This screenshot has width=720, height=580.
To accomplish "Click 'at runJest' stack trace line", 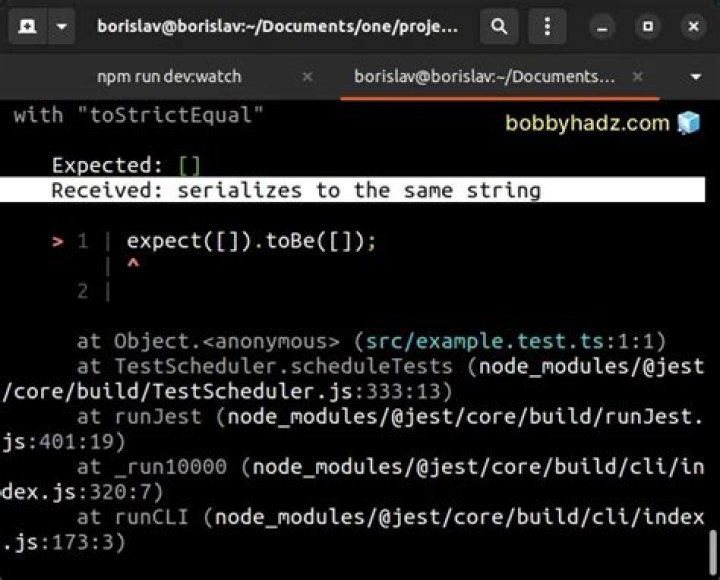I will 352,429.
